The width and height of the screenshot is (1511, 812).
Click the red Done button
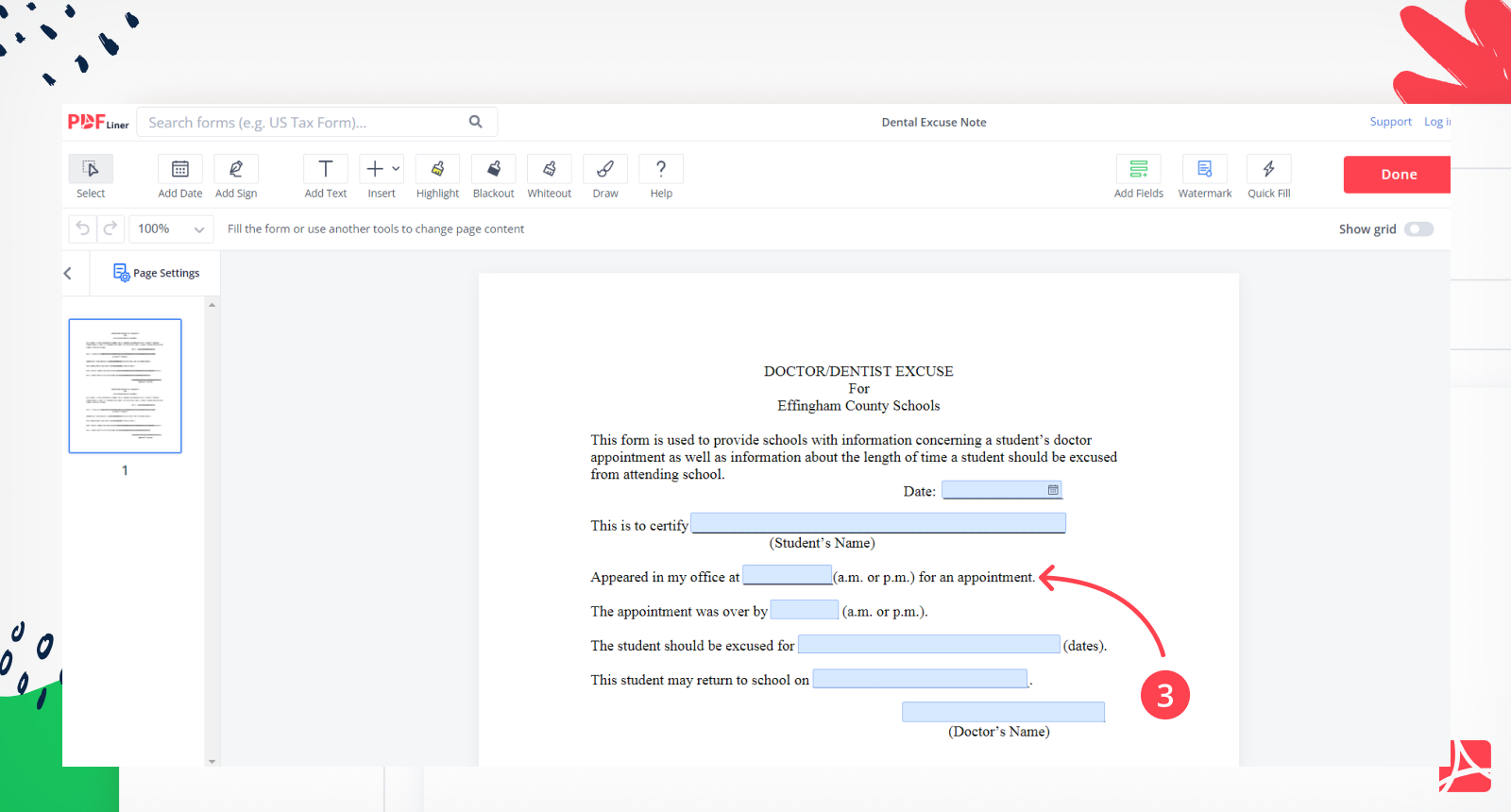pos(1397,175)
